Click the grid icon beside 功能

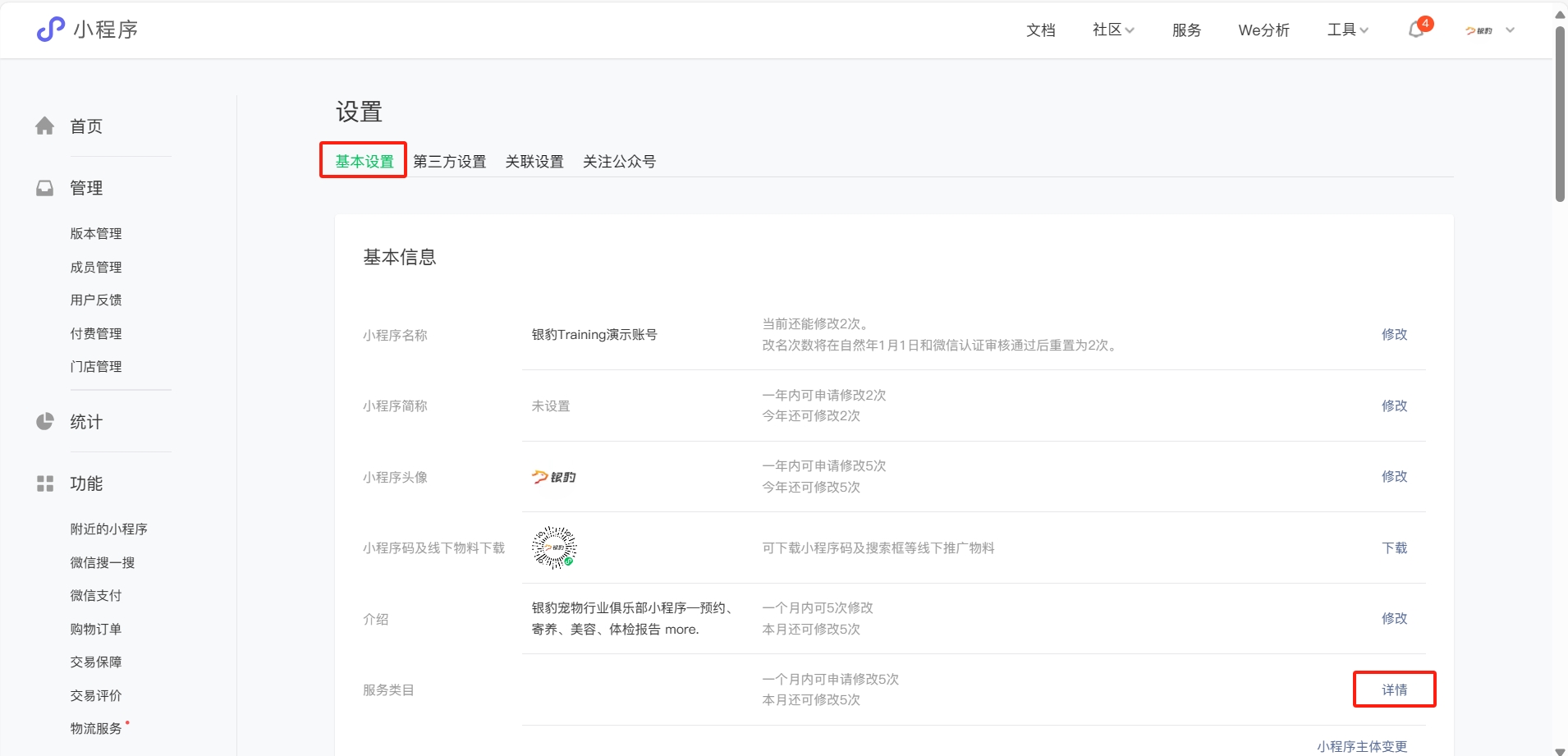[45, 483]
